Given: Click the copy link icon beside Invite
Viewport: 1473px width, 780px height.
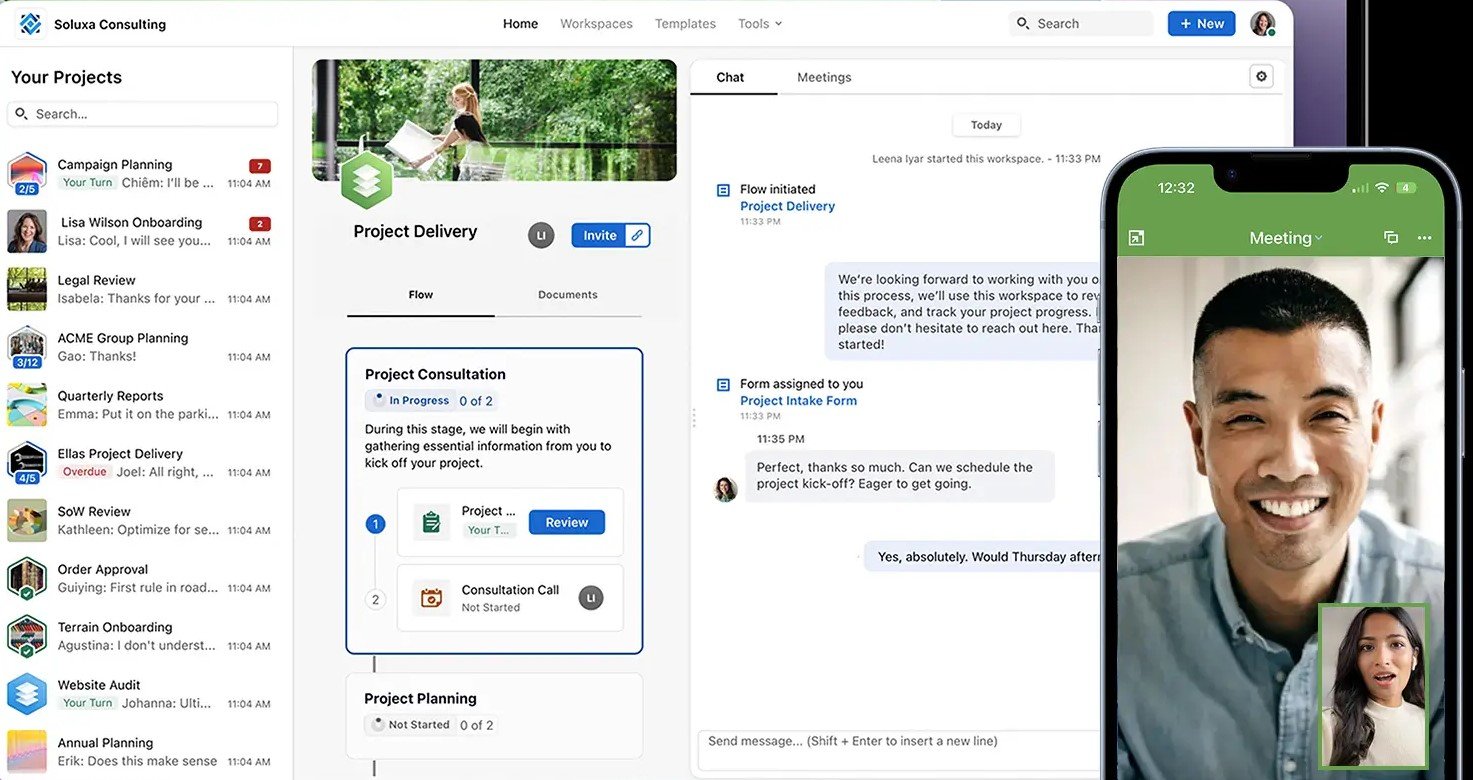Looking at the screenshot, I should coord(637,235).
